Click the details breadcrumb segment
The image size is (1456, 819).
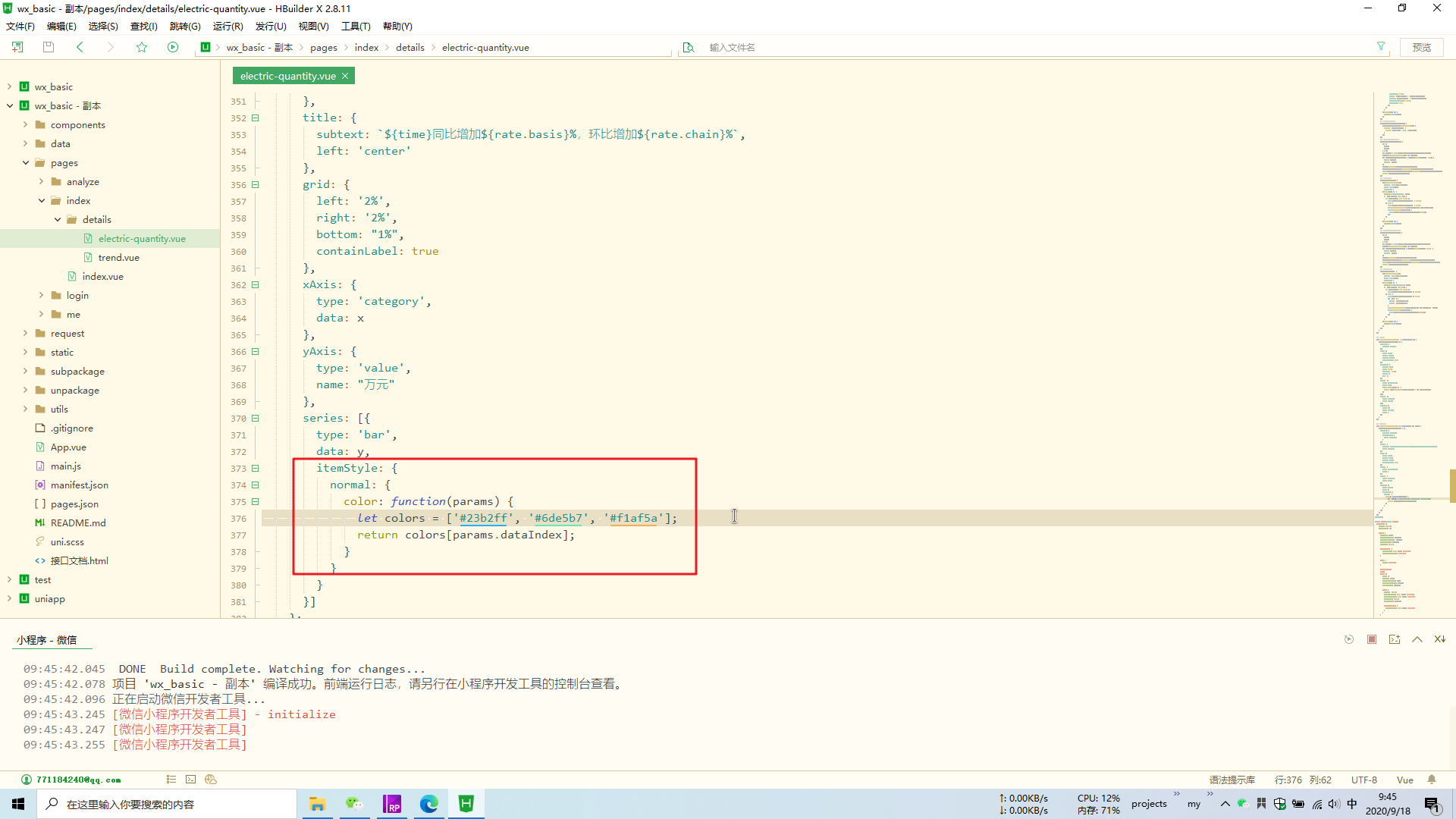(410, 47)
